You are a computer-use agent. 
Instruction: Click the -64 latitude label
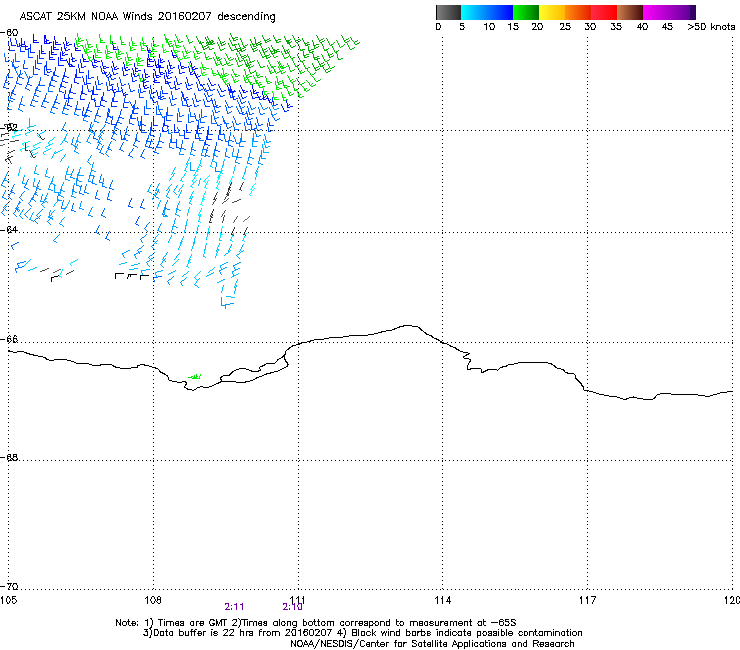click(10, 230)
